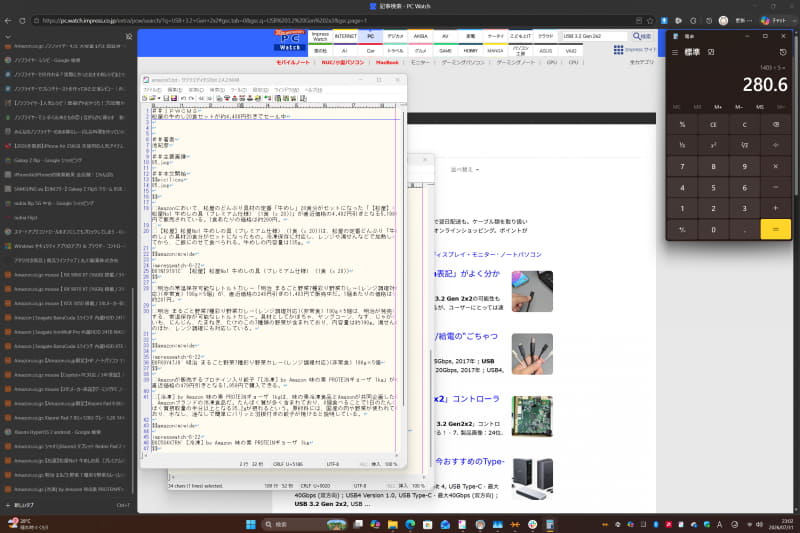Open the MacBook category link
This screenshot has width=800, height=533.
click(x=387, y=62)
